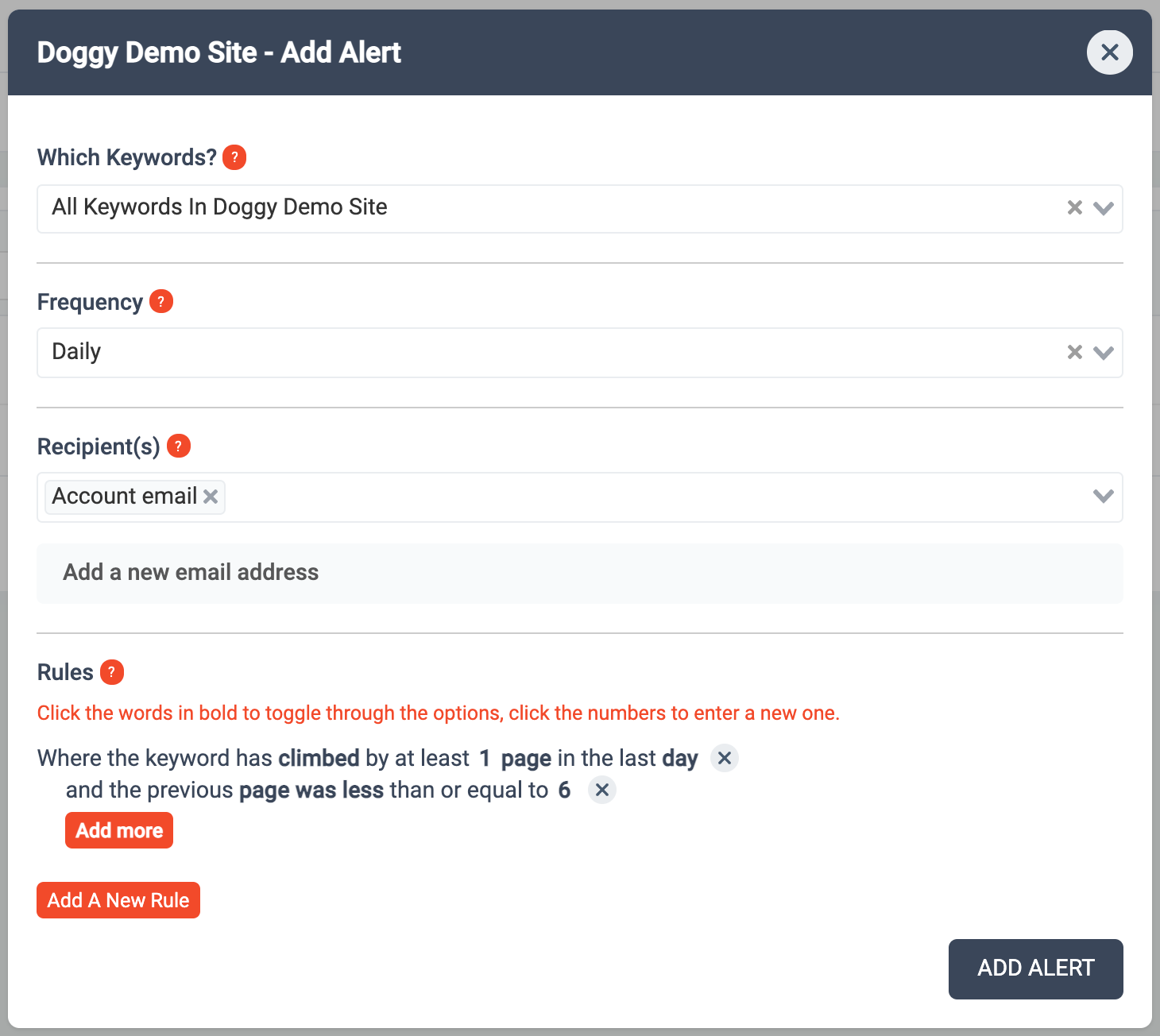Toggle bold page in previous page condition
1160x1036 pixels.
click(x=264, y=791)
